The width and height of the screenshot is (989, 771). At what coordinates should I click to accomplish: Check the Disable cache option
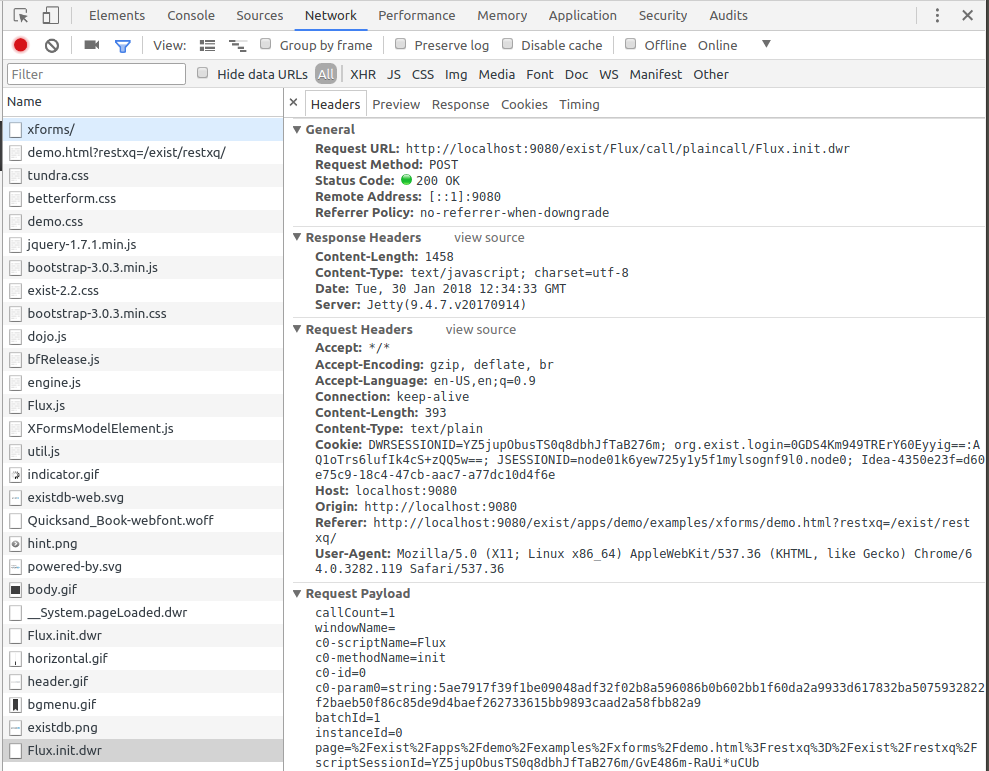tap(508, 44)
